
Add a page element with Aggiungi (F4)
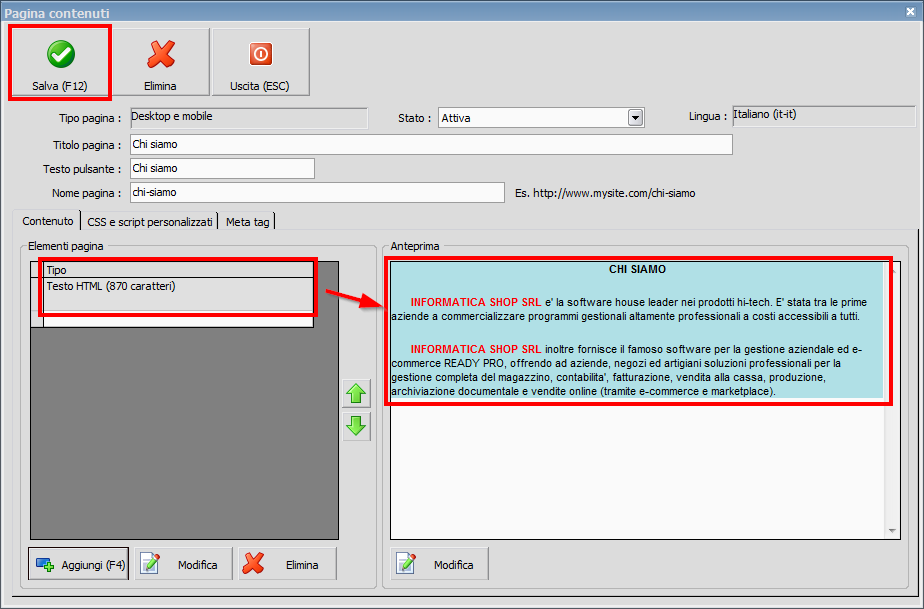pos(78,564)
